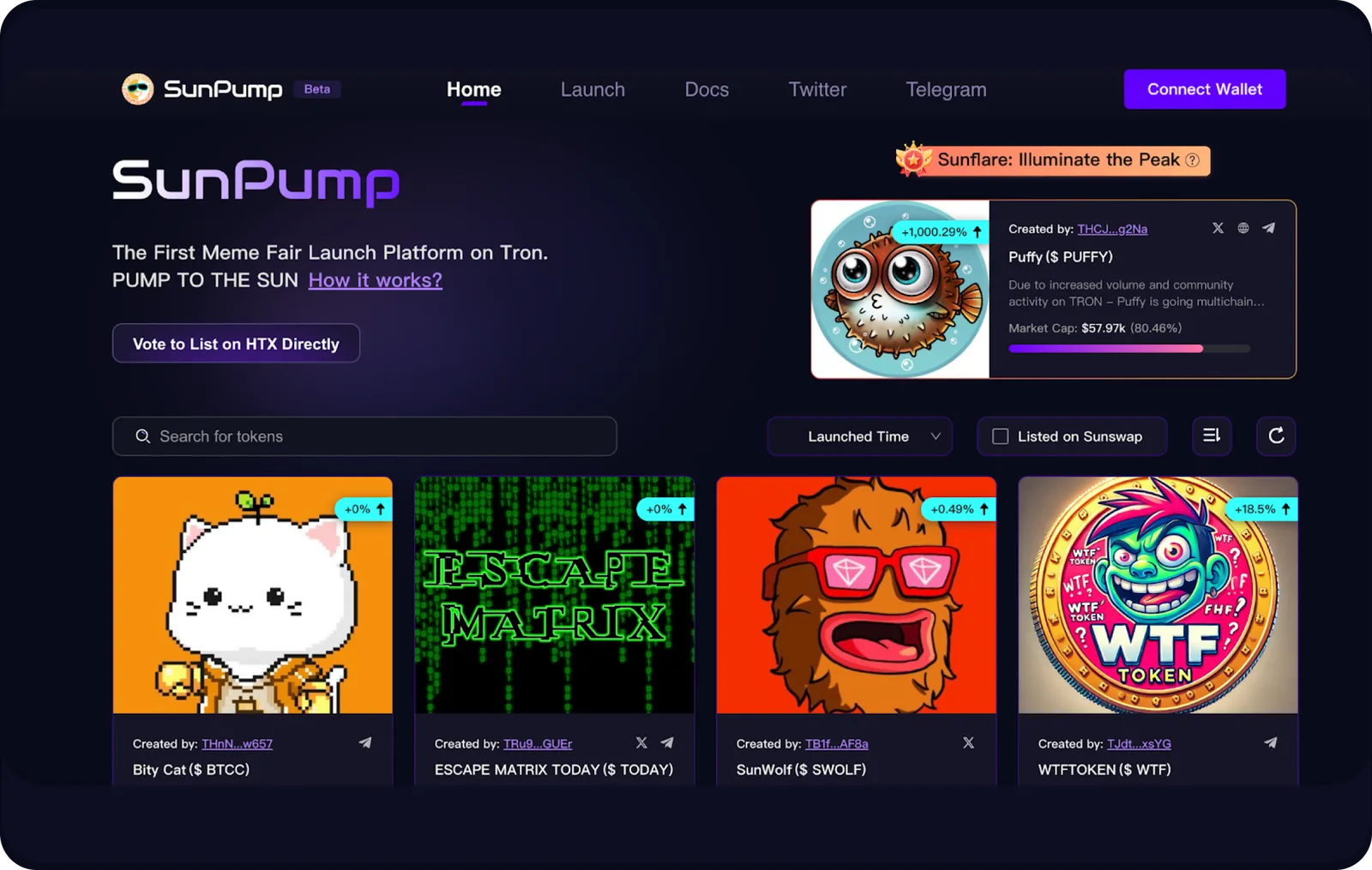Open creator link TJdt...xsYG

click(x=1139, y=744)
